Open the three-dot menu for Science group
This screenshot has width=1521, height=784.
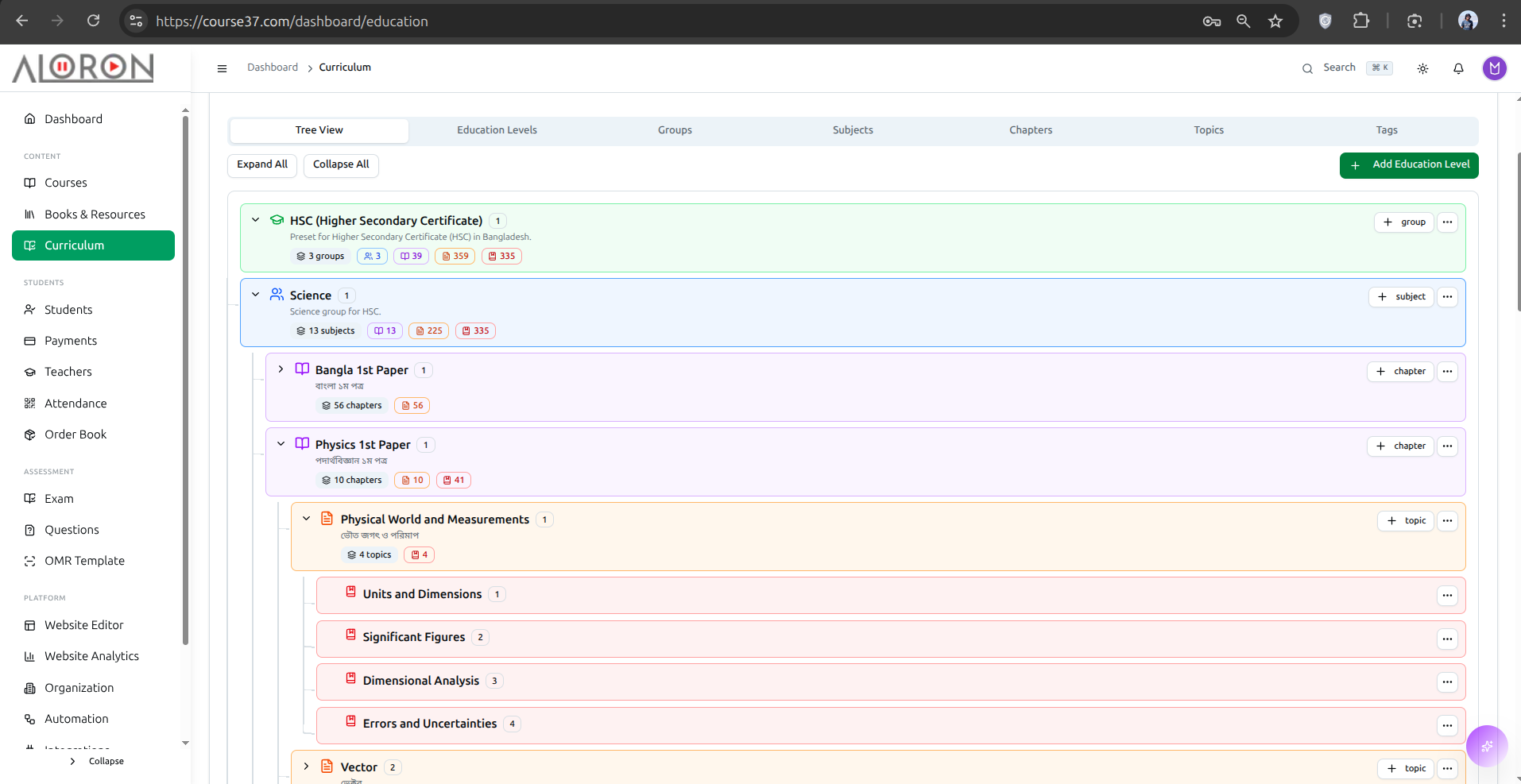[1447, 297]
